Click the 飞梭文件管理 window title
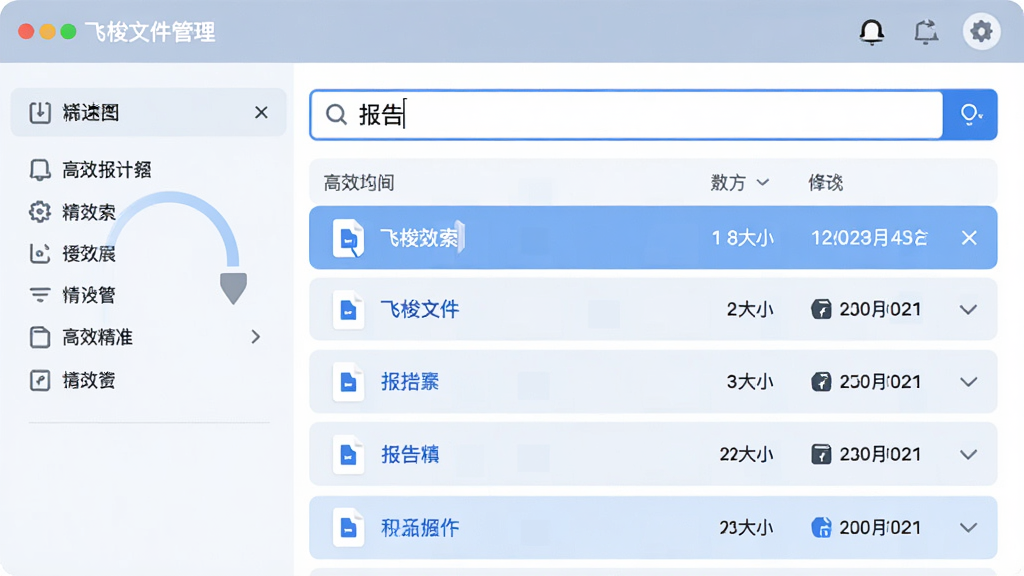 (x=150, y=31)
